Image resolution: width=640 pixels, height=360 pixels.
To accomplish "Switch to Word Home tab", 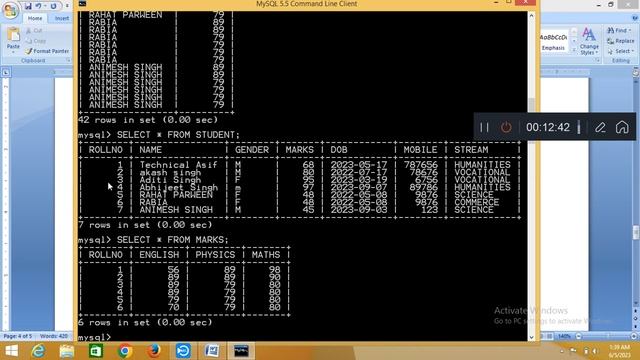I will pos(35,18).
